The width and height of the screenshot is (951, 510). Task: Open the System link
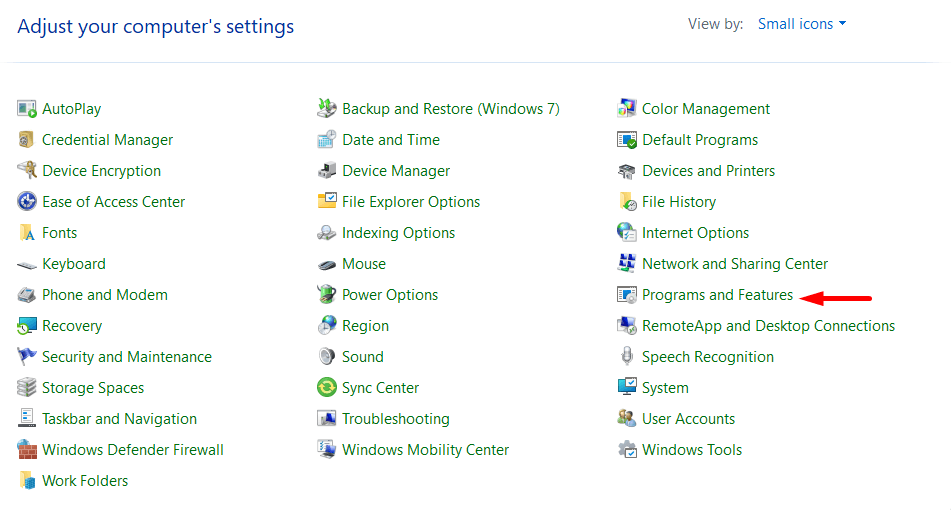[665, 388]
